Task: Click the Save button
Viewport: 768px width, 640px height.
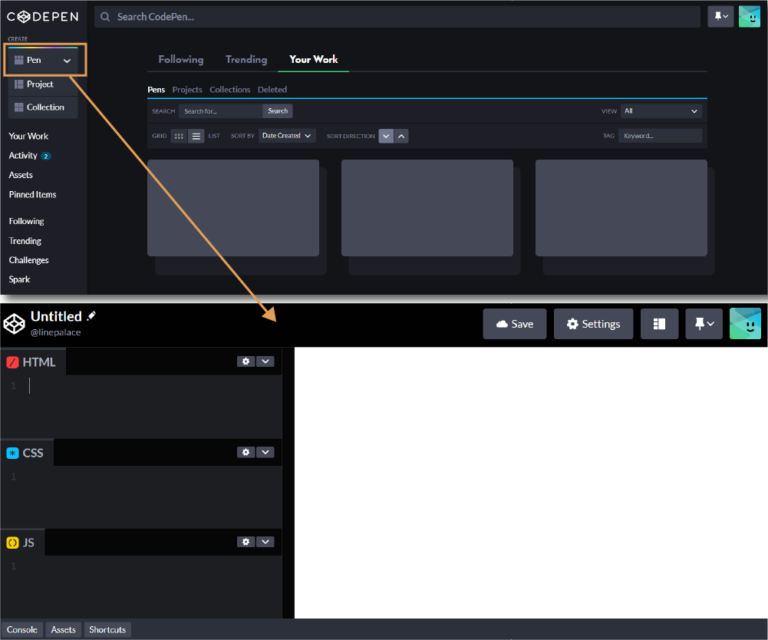Action: click(x=514, y=324)
